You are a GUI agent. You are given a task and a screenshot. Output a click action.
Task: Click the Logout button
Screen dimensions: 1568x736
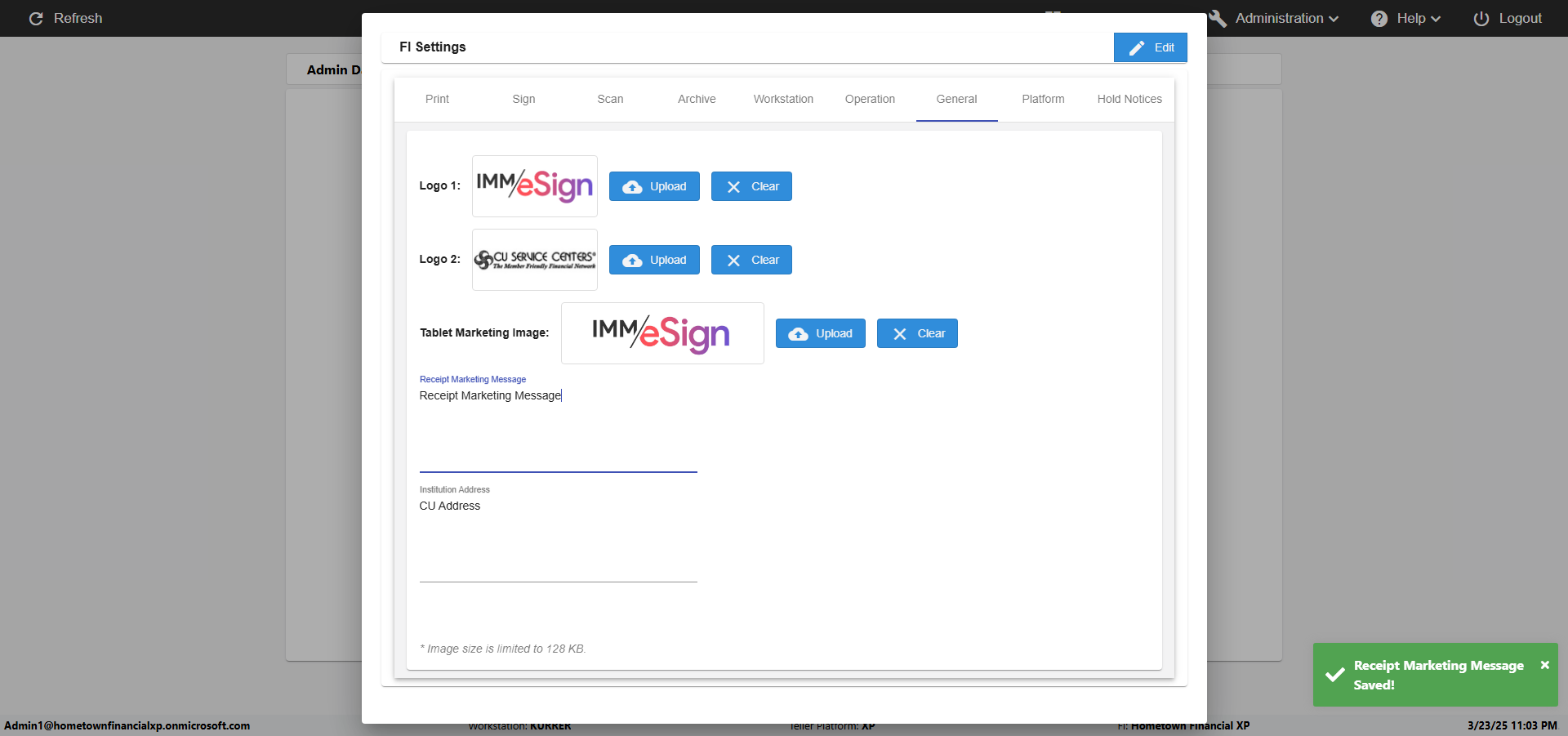click(x=1508, y=18)
